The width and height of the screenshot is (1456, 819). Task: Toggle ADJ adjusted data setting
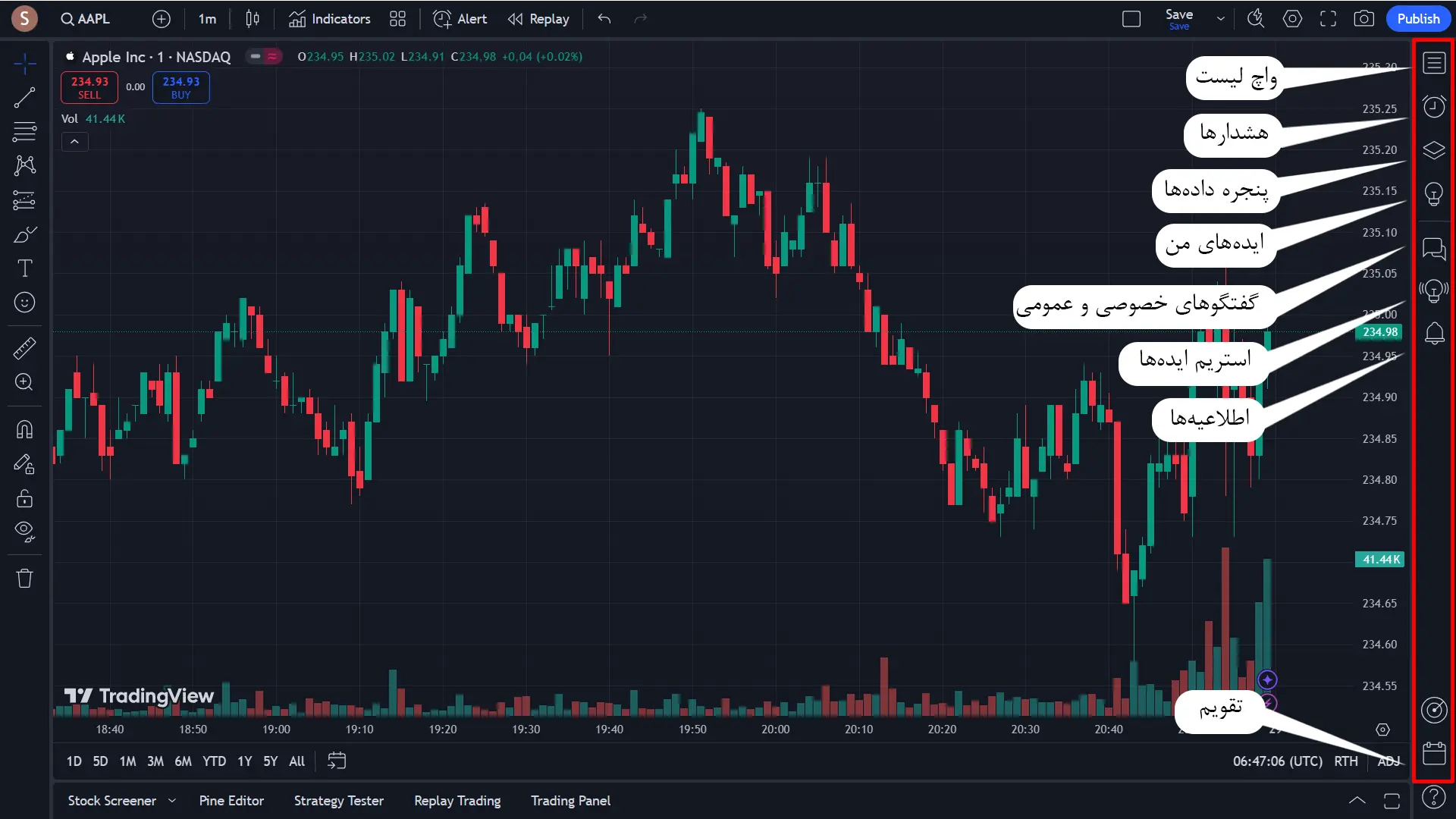click(x=1389, y=761)
